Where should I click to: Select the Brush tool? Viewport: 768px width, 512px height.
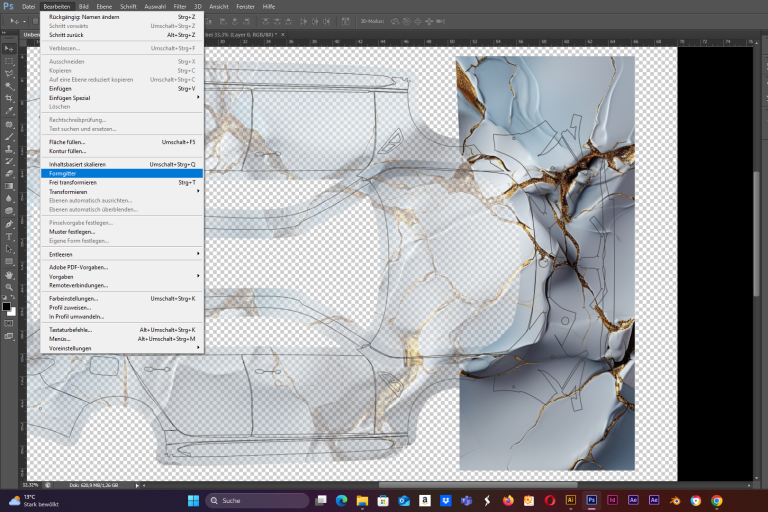point(9,137)
